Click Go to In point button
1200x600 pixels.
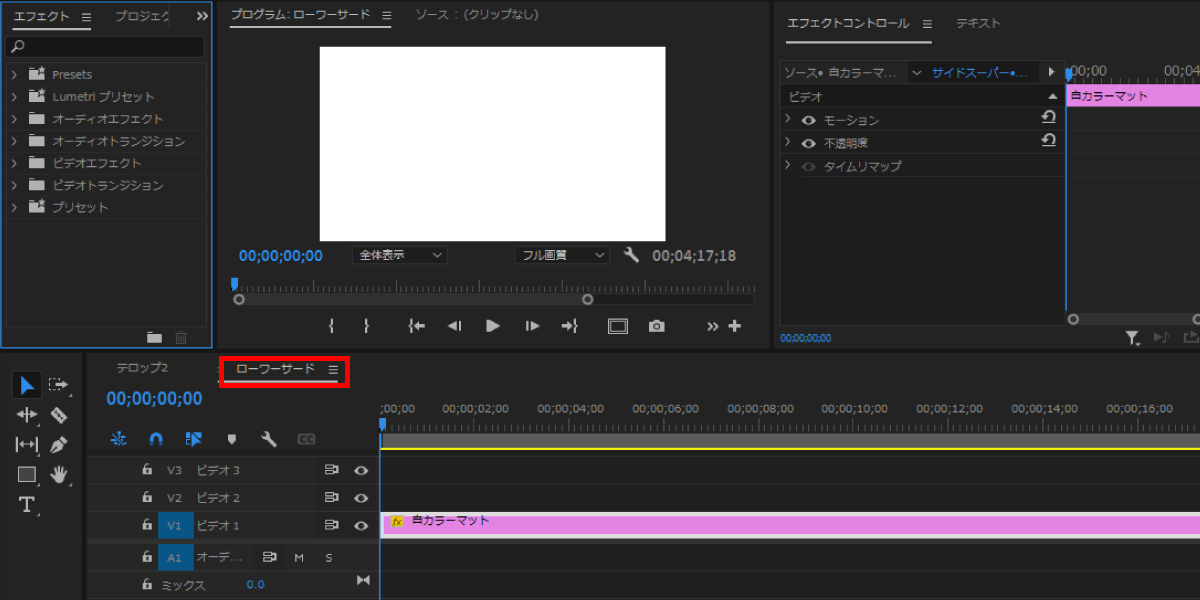tap(417, 326)
